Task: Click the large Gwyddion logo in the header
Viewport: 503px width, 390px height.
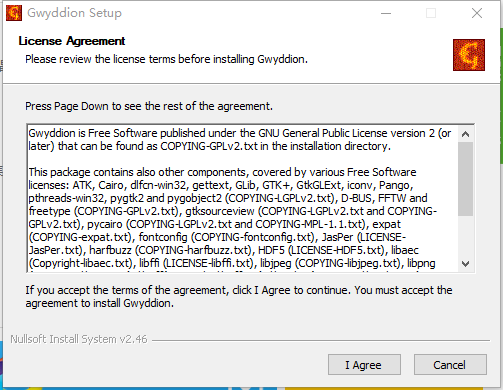Action: pyautogui.click(x=469, y=55)
